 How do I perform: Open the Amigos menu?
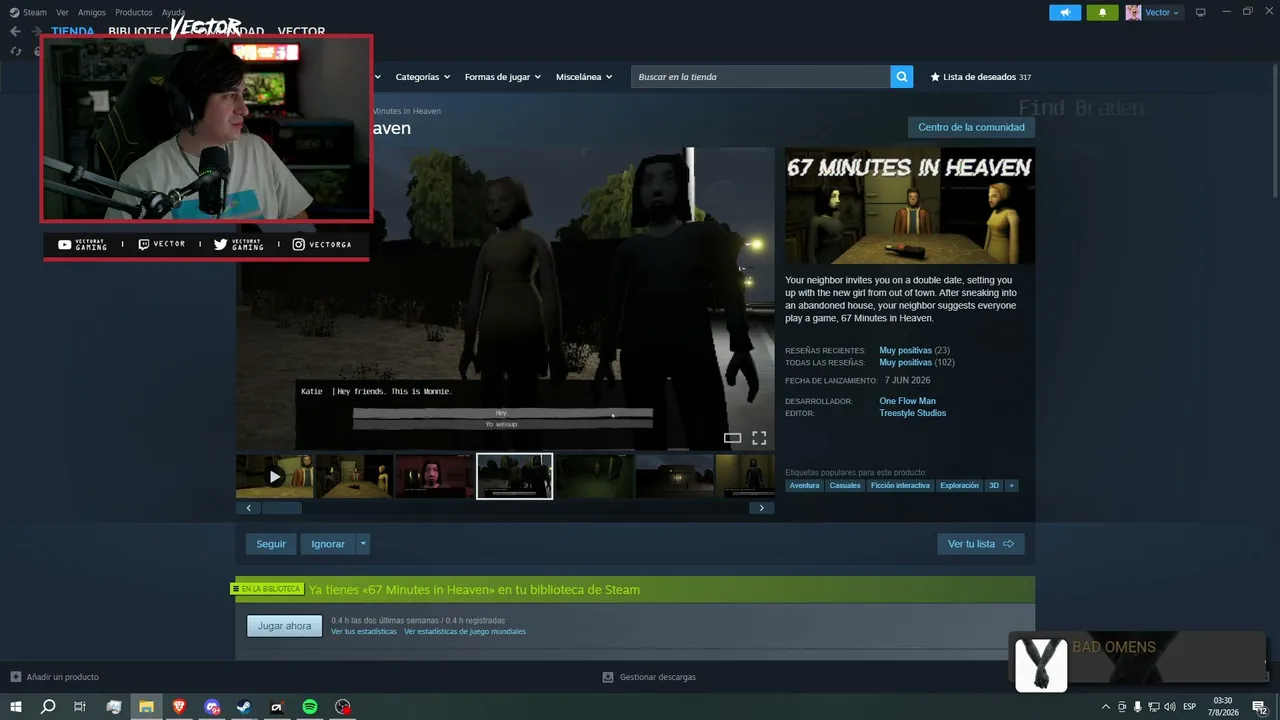92,12
